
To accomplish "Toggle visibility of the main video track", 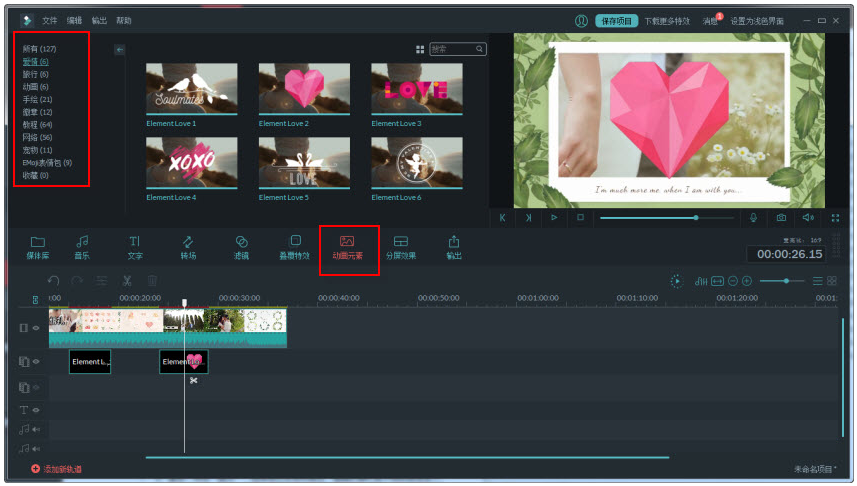I will [36, 328].
